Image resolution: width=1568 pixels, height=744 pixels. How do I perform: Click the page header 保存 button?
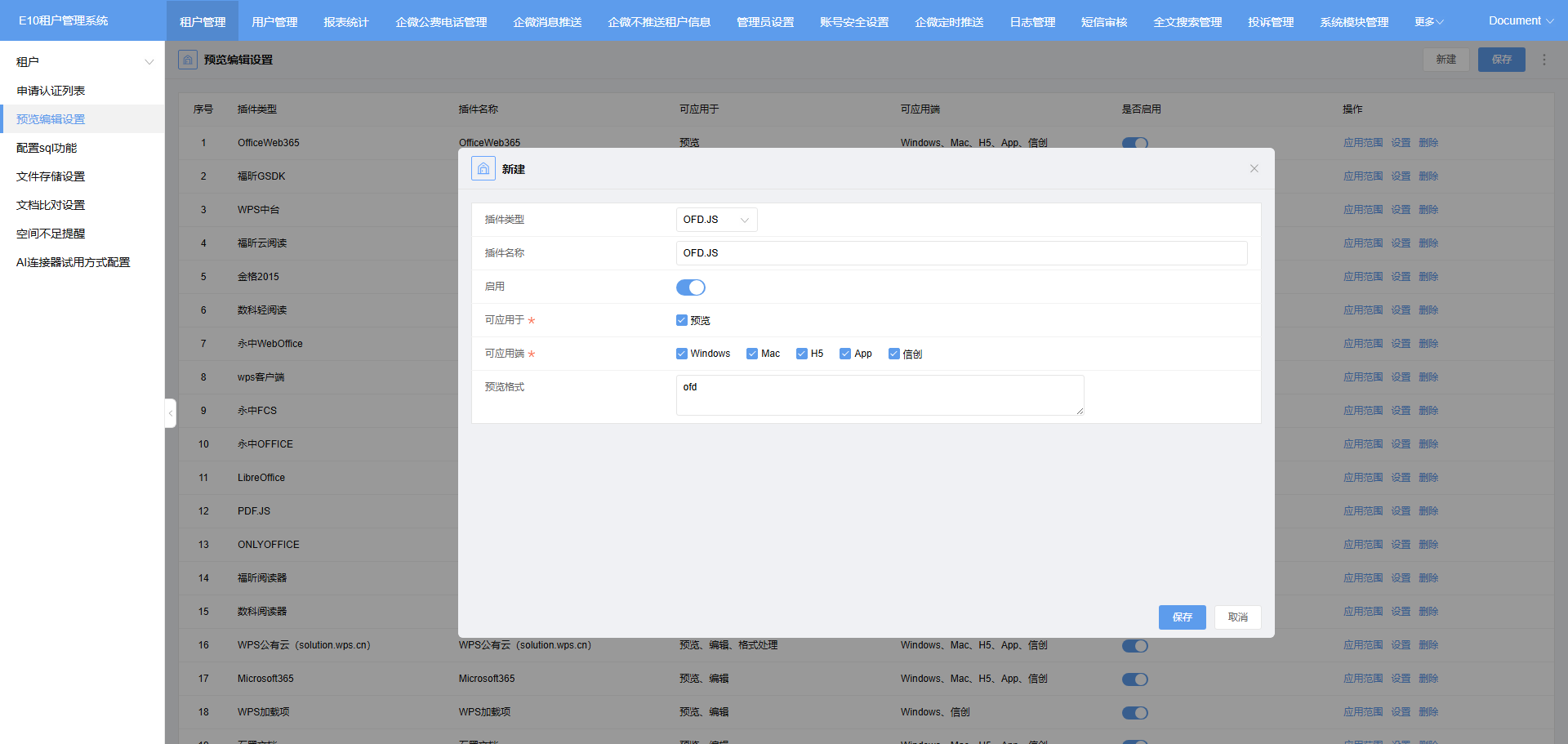coord(1501,60)
